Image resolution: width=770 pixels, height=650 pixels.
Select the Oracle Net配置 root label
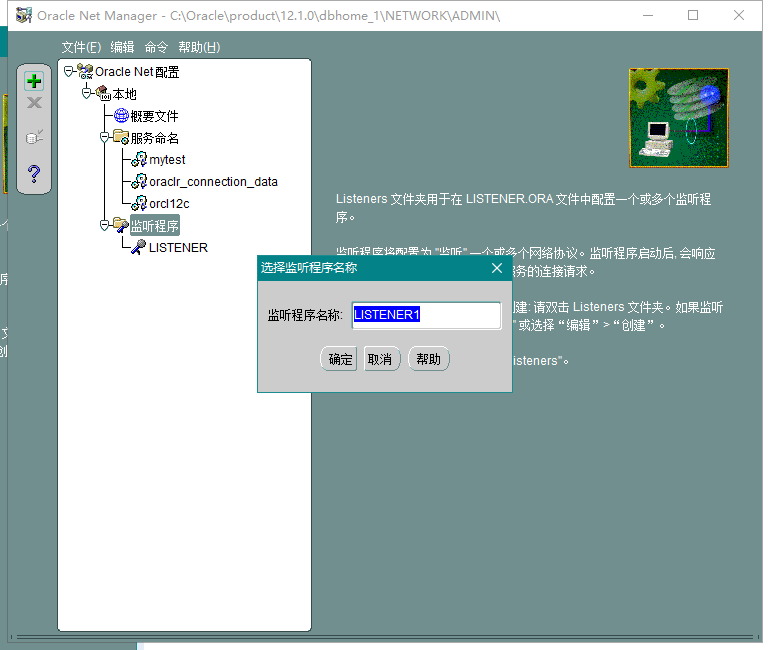coord(137,72)
